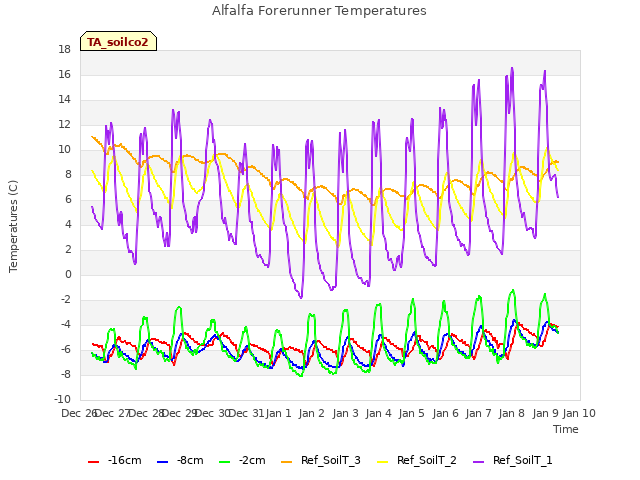Click the -10 y-axis tick label
The image size is (640, 480).
pyautogui.click(x=62, y=399)
